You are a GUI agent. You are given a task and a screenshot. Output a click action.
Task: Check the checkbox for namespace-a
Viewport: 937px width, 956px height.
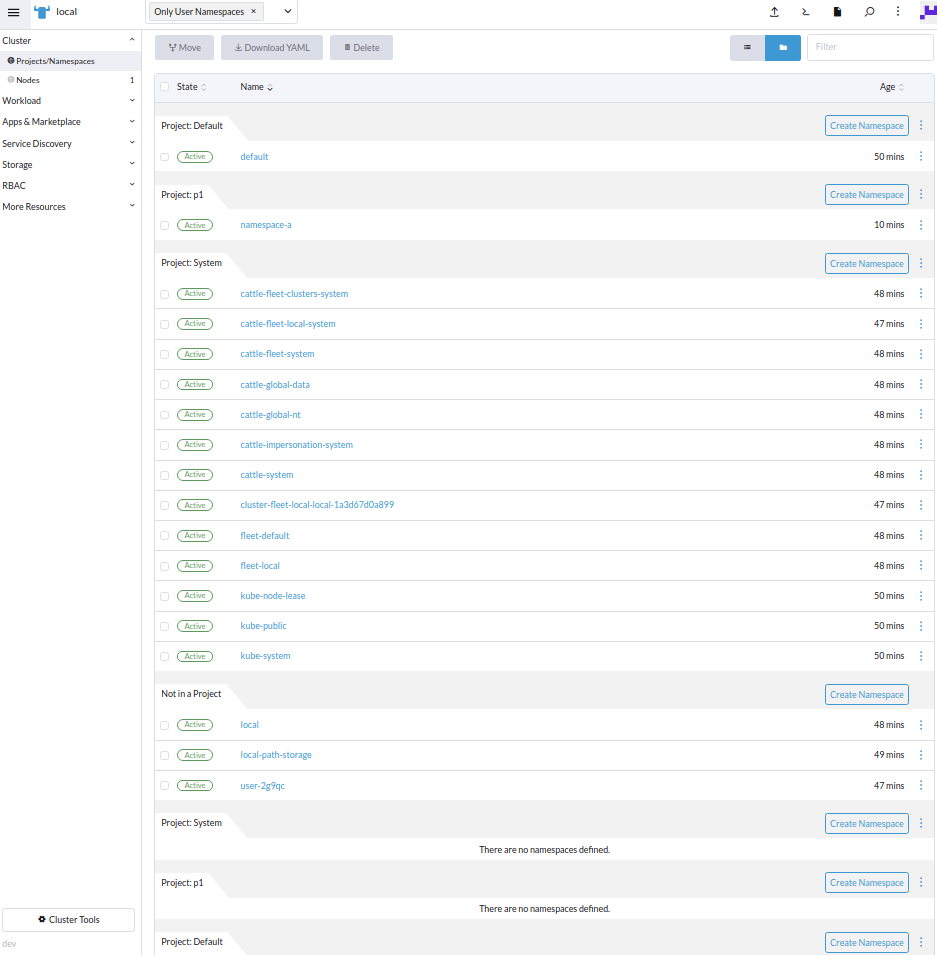coord(164,225)
